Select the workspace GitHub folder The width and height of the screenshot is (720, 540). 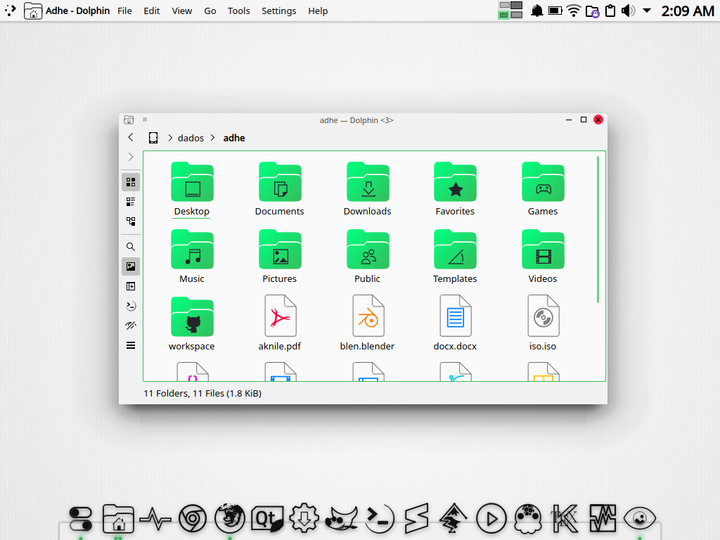tap(192, 324)
